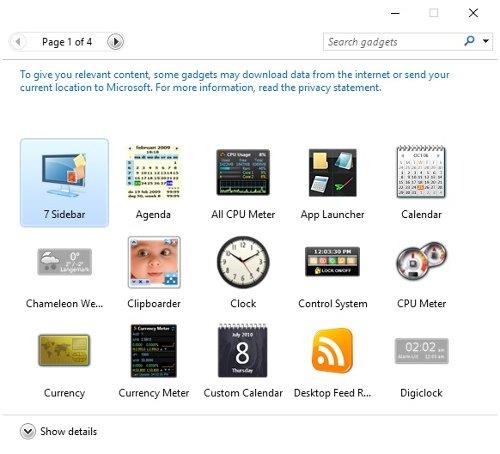Image resolution: width=500 pixels, height=454 pixels.
Task: Select the gold Currency gadget
Action: click(x=64, y=350)
